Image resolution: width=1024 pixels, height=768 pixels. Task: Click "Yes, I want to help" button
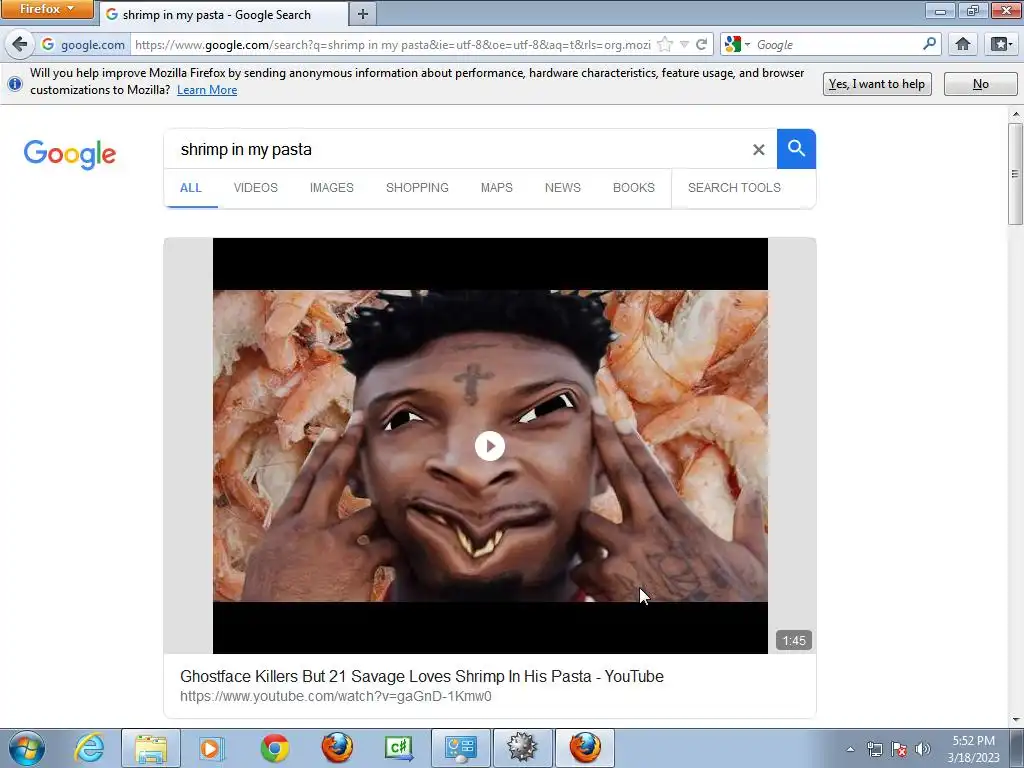pyautogui.click(x=876, y=84)
